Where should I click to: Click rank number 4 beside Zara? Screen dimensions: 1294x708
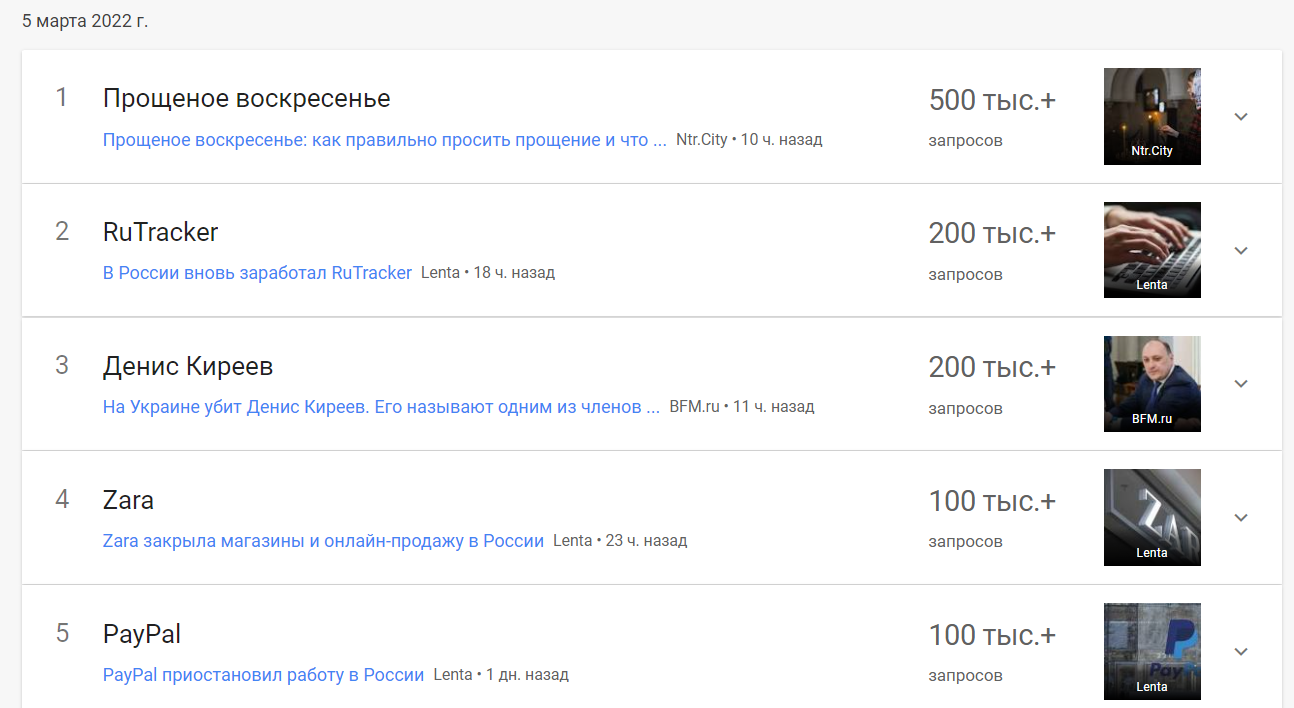(62, 499)
